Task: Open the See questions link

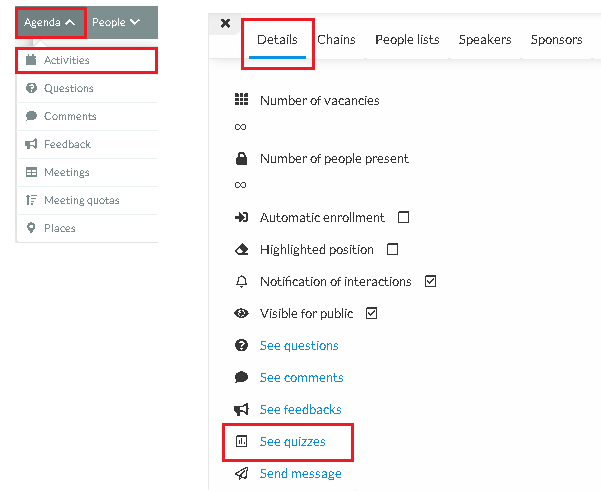Action: click(x=299, y=345)
